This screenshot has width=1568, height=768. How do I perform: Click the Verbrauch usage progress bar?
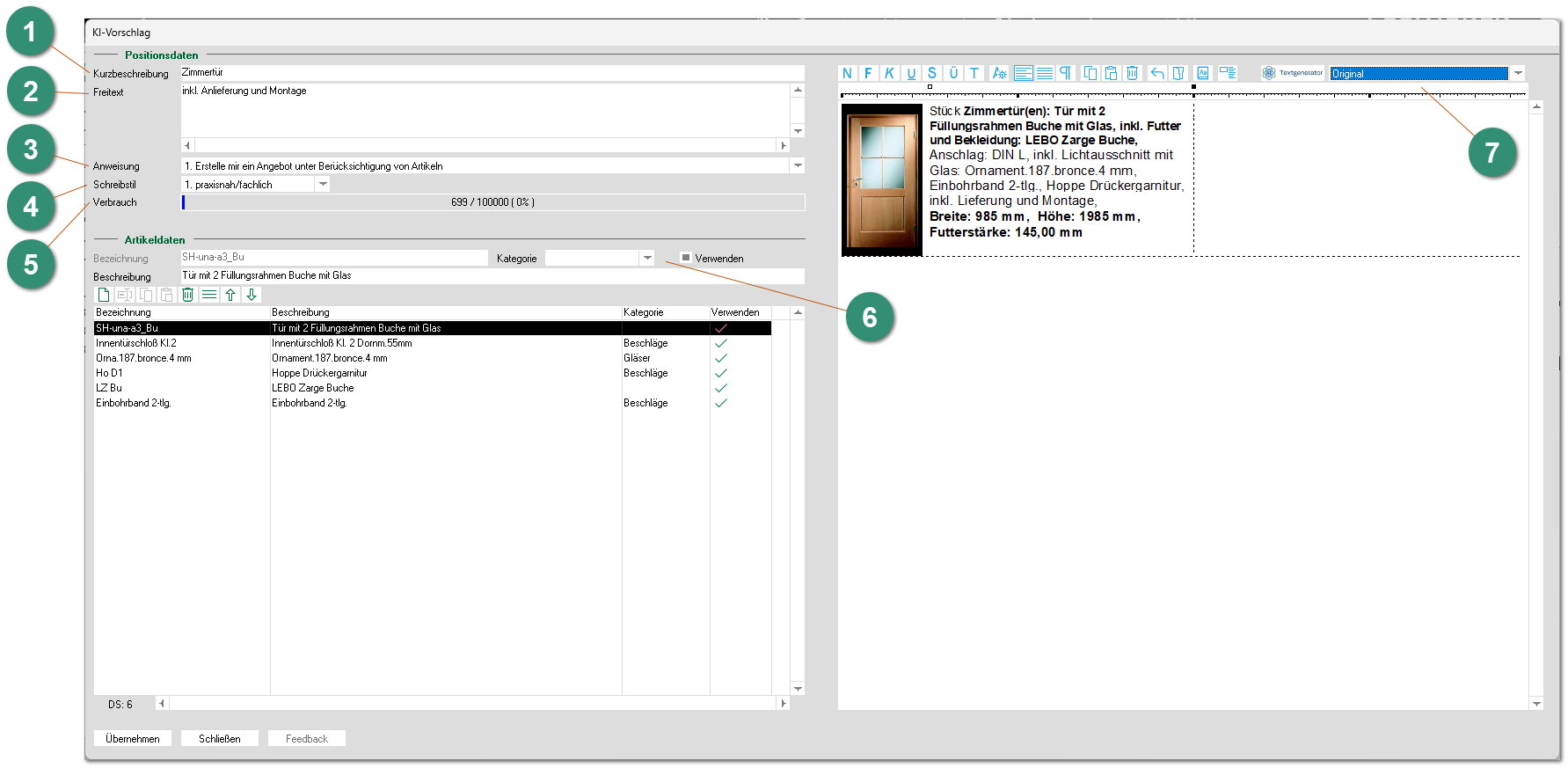pos(492,202)
